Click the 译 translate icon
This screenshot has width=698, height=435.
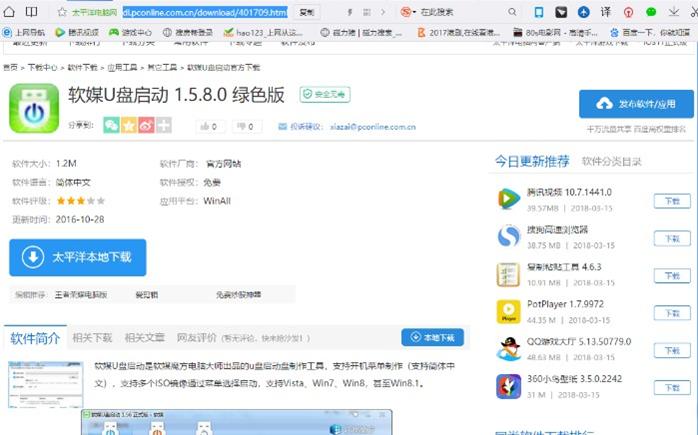tap(606, 12)
